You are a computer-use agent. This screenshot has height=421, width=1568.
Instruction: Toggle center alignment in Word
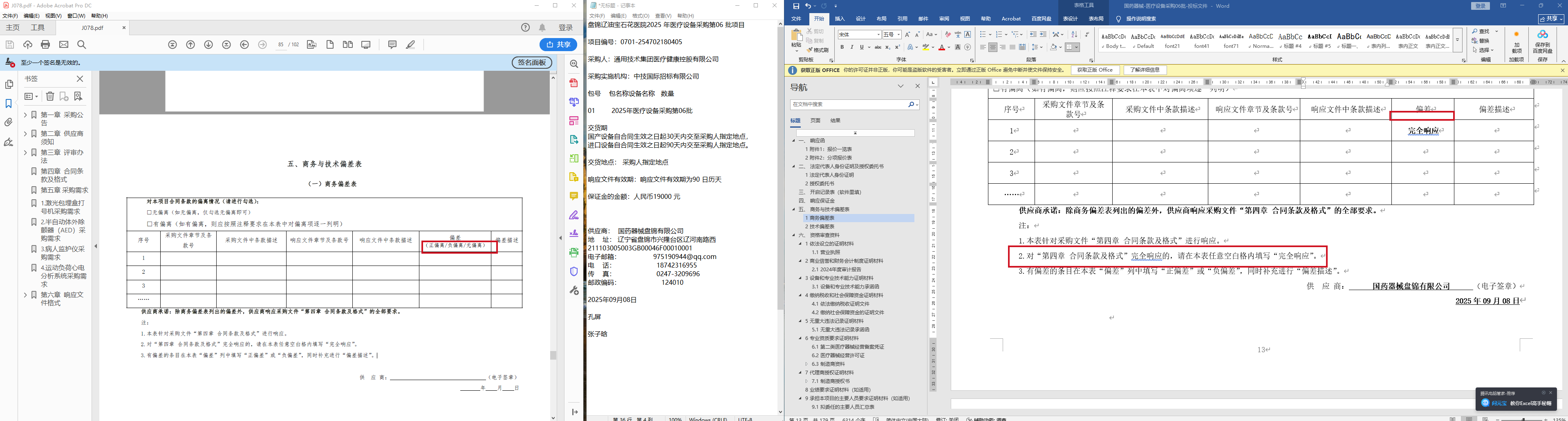pyautogui.click(x=993, y=47)
